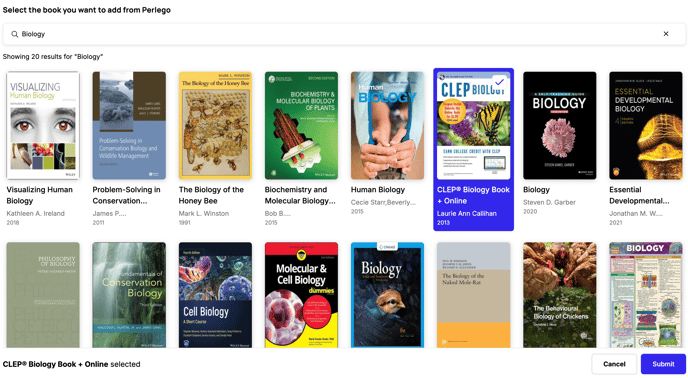Choose the Problem-Solving in Conservation book cover
Viewport: 688px width, 378px height.
[x=129, y=126]
